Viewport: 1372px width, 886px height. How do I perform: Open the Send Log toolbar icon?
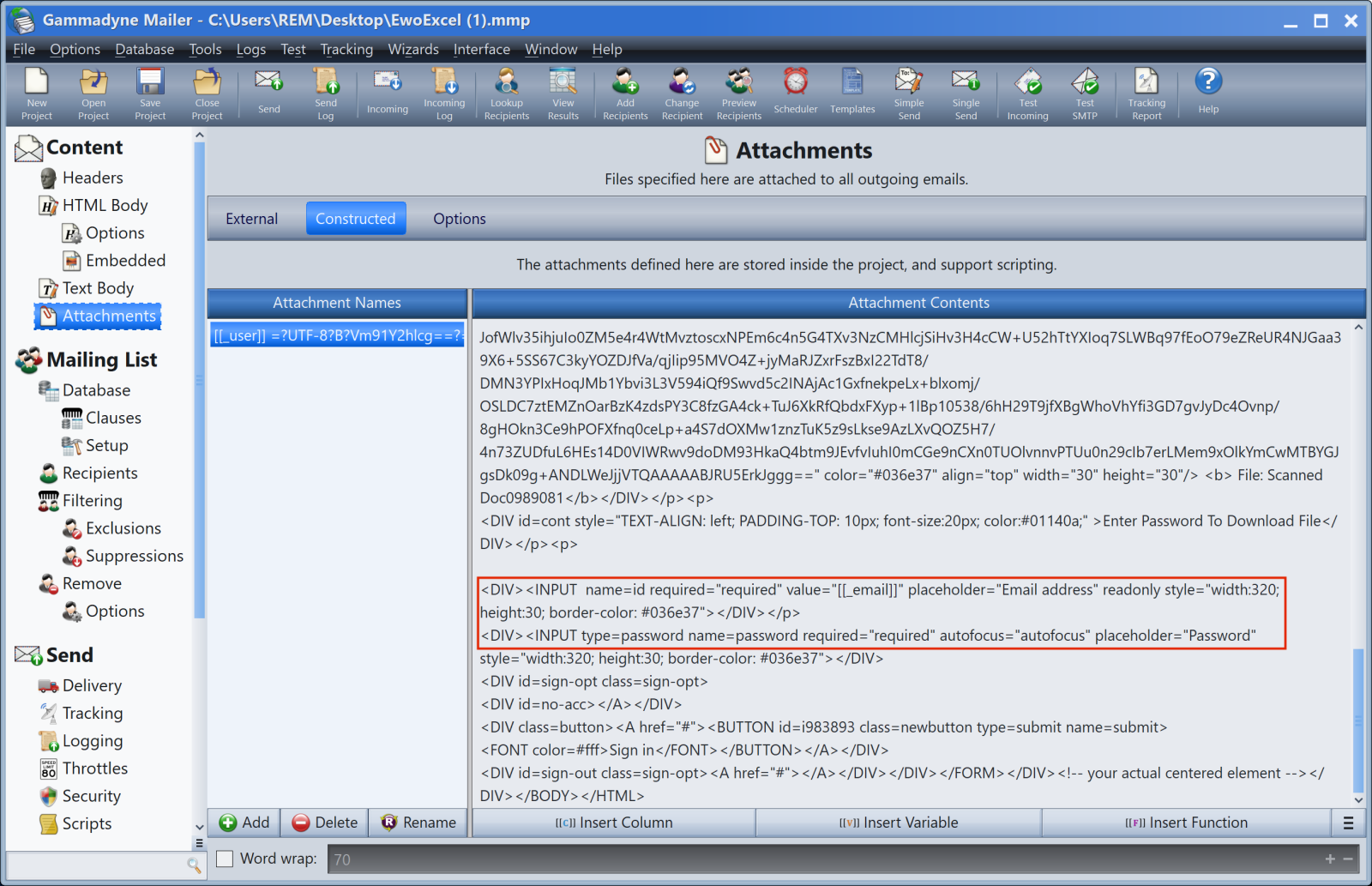(x=326, y=81)
